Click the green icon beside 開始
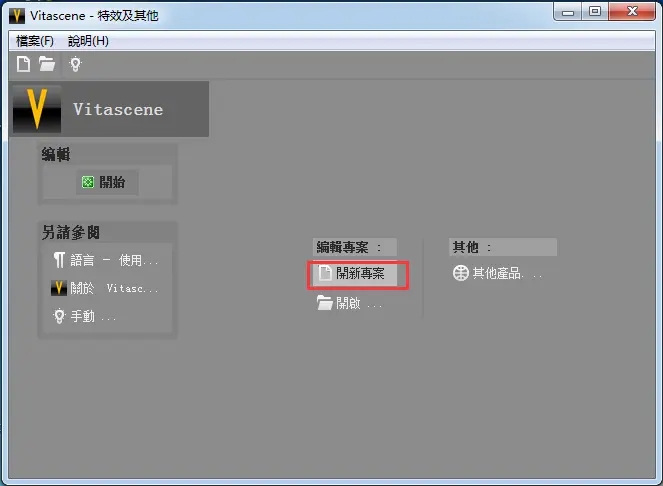This screenshot has width=663, height=486. tap(88, 182)
